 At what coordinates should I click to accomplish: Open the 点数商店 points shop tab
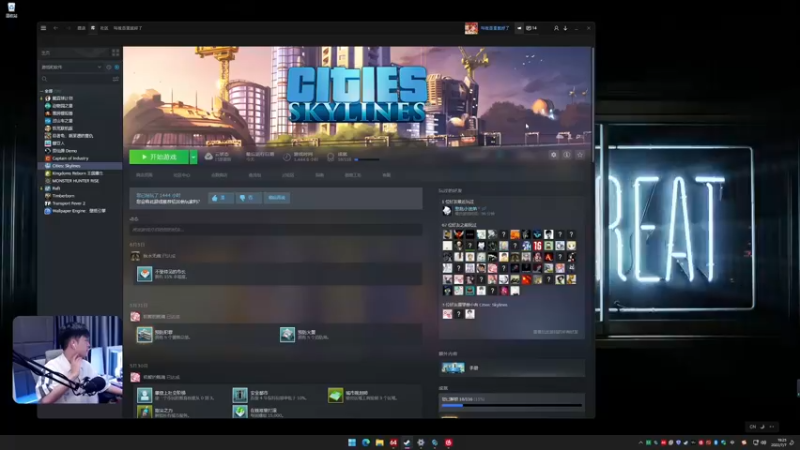tap(219, 175)
